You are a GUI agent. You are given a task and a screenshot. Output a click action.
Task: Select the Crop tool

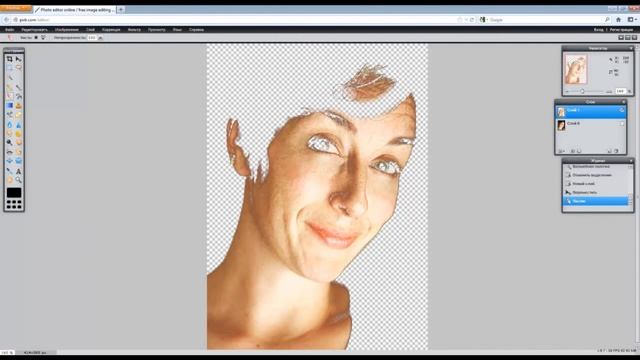9,59
